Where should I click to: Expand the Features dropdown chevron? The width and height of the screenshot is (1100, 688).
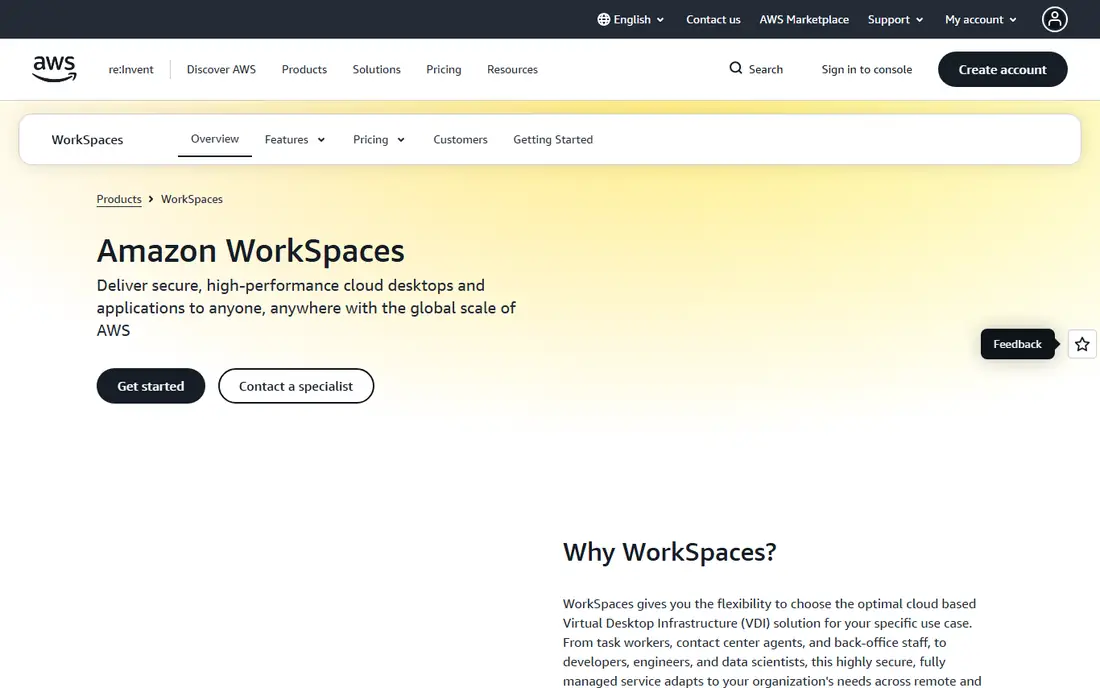point(321,140)
